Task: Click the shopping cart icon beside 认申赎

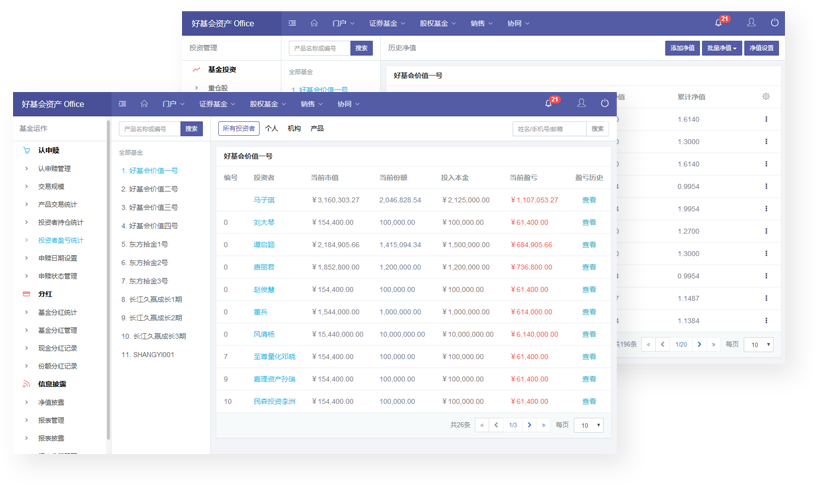Action: (26, 150)
